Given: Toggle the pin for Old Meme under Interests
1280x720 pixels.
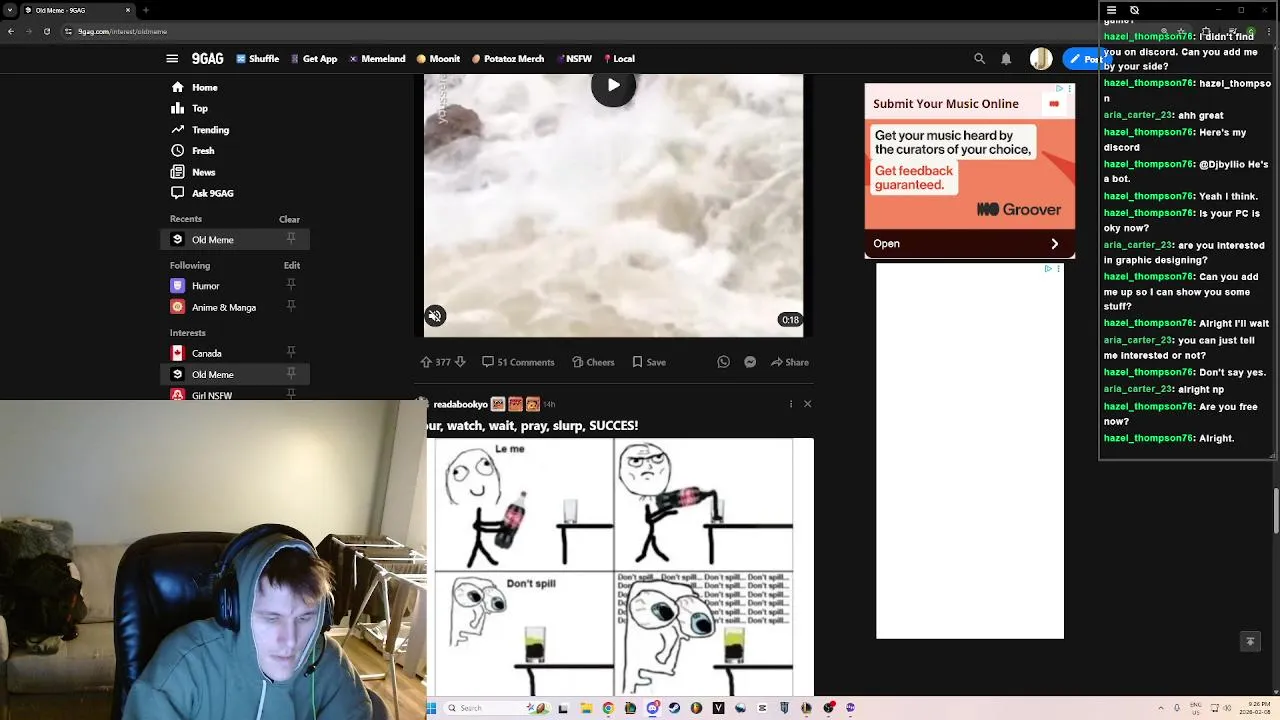Looking at the screenshot, I should 291,374.
